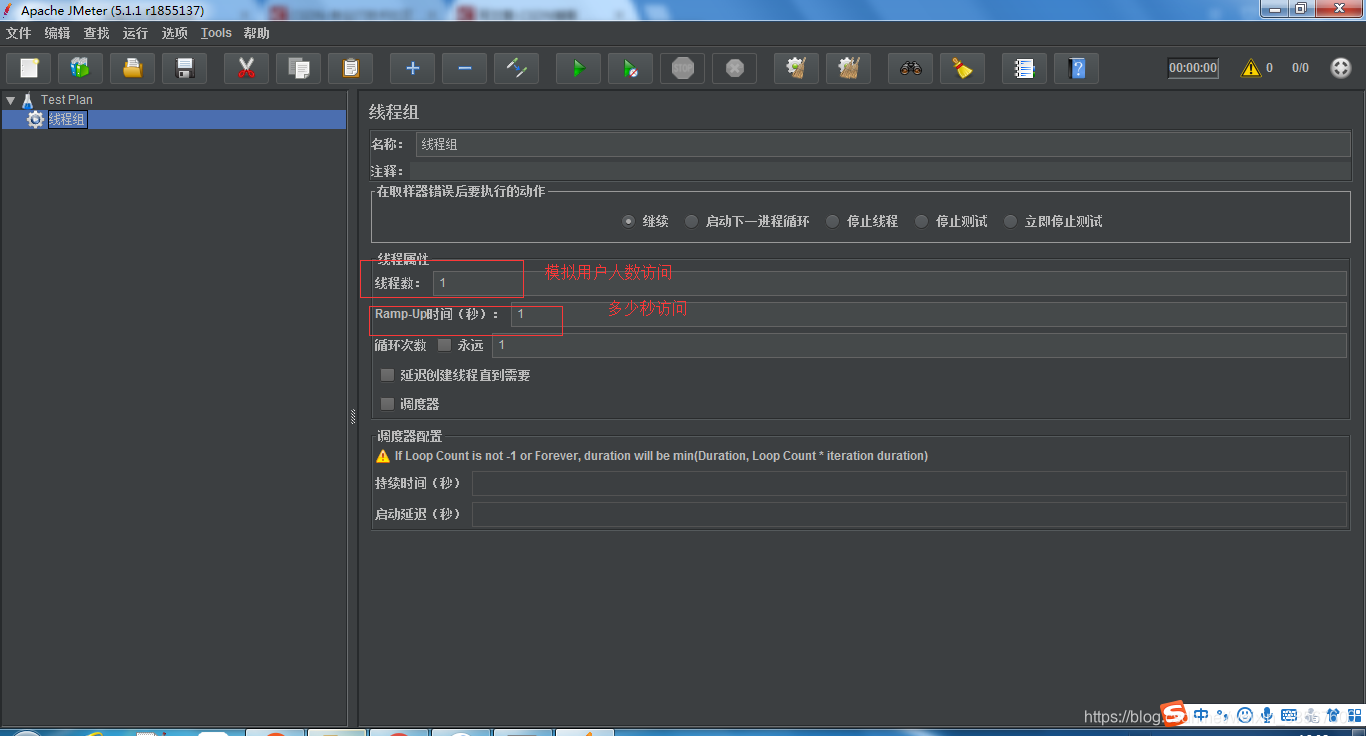
Task: Click the Clear All results icon
Action: (848, 68)
